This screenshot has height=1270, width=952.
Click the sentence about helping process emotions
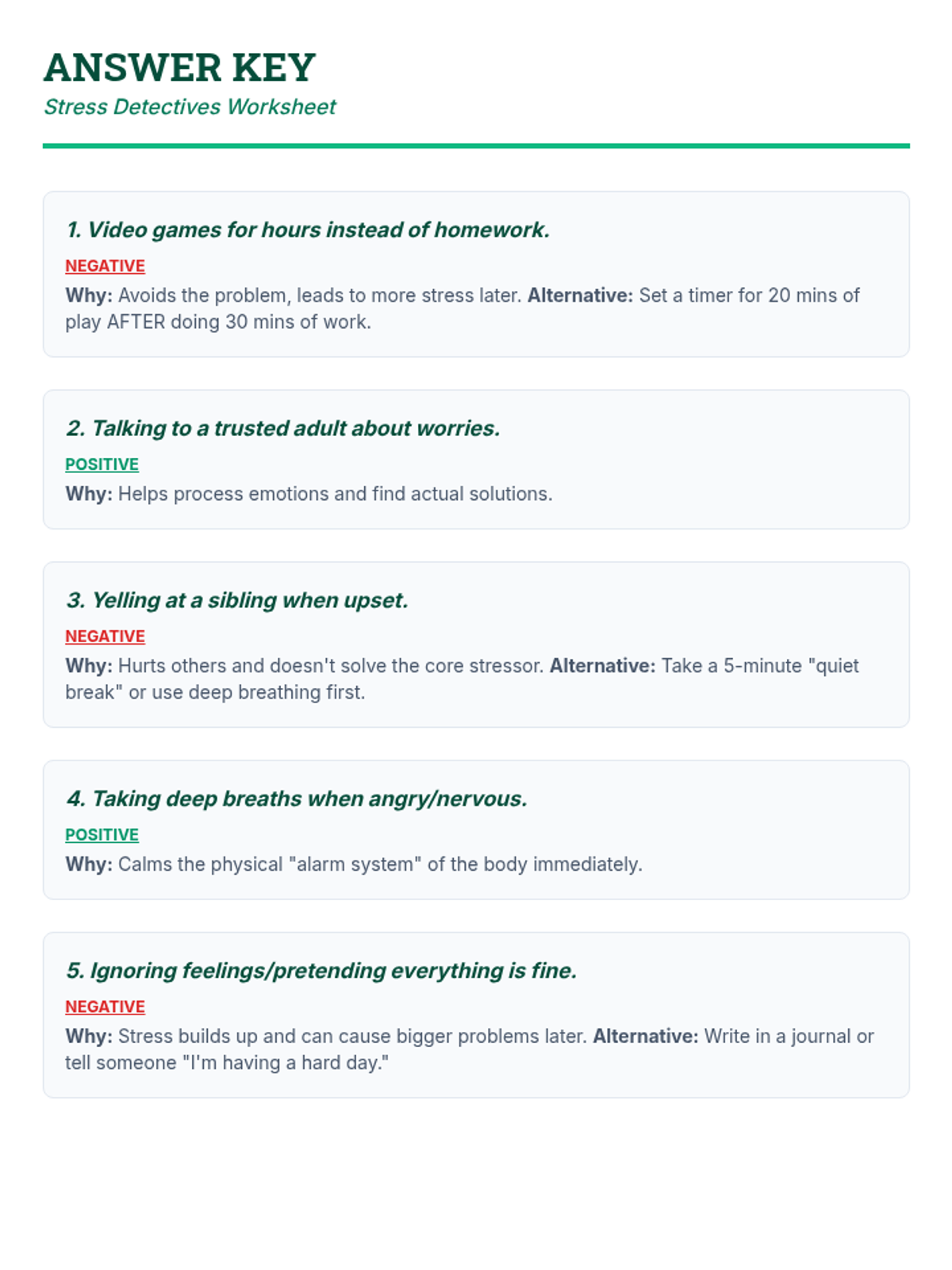(x=335, y=494)
